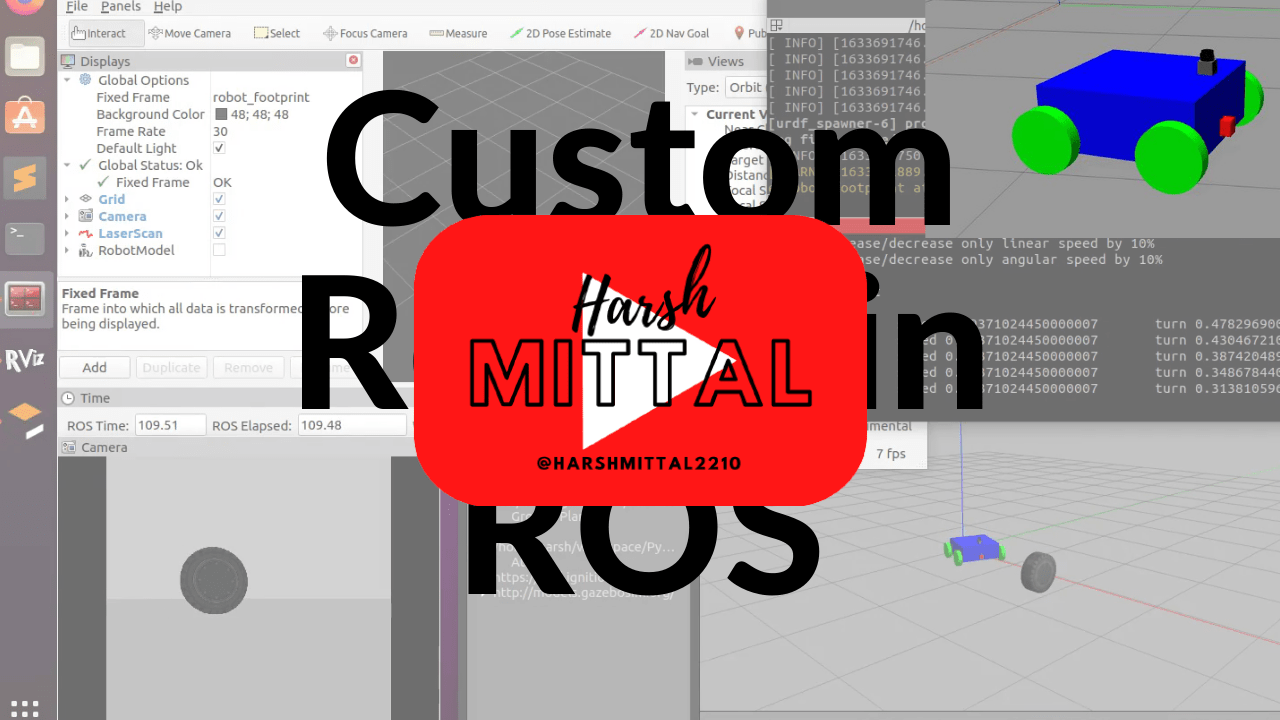The width and height of the screenshot is (1280, 720).
Task: Click the Frame Rate value 30
Action: tap(220, 131)
